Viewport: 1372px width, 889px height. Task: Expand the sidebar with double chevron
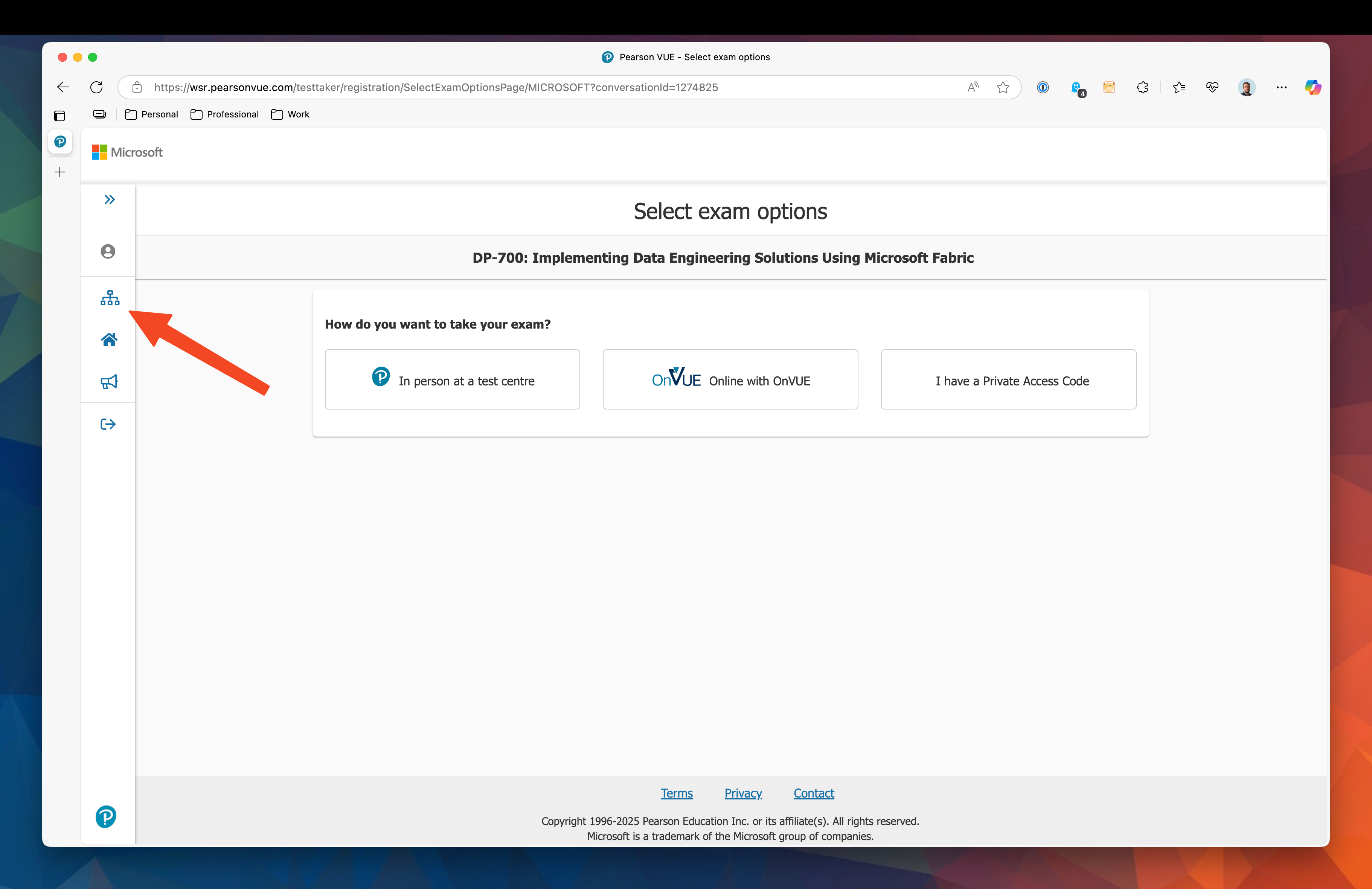[110, 200]
